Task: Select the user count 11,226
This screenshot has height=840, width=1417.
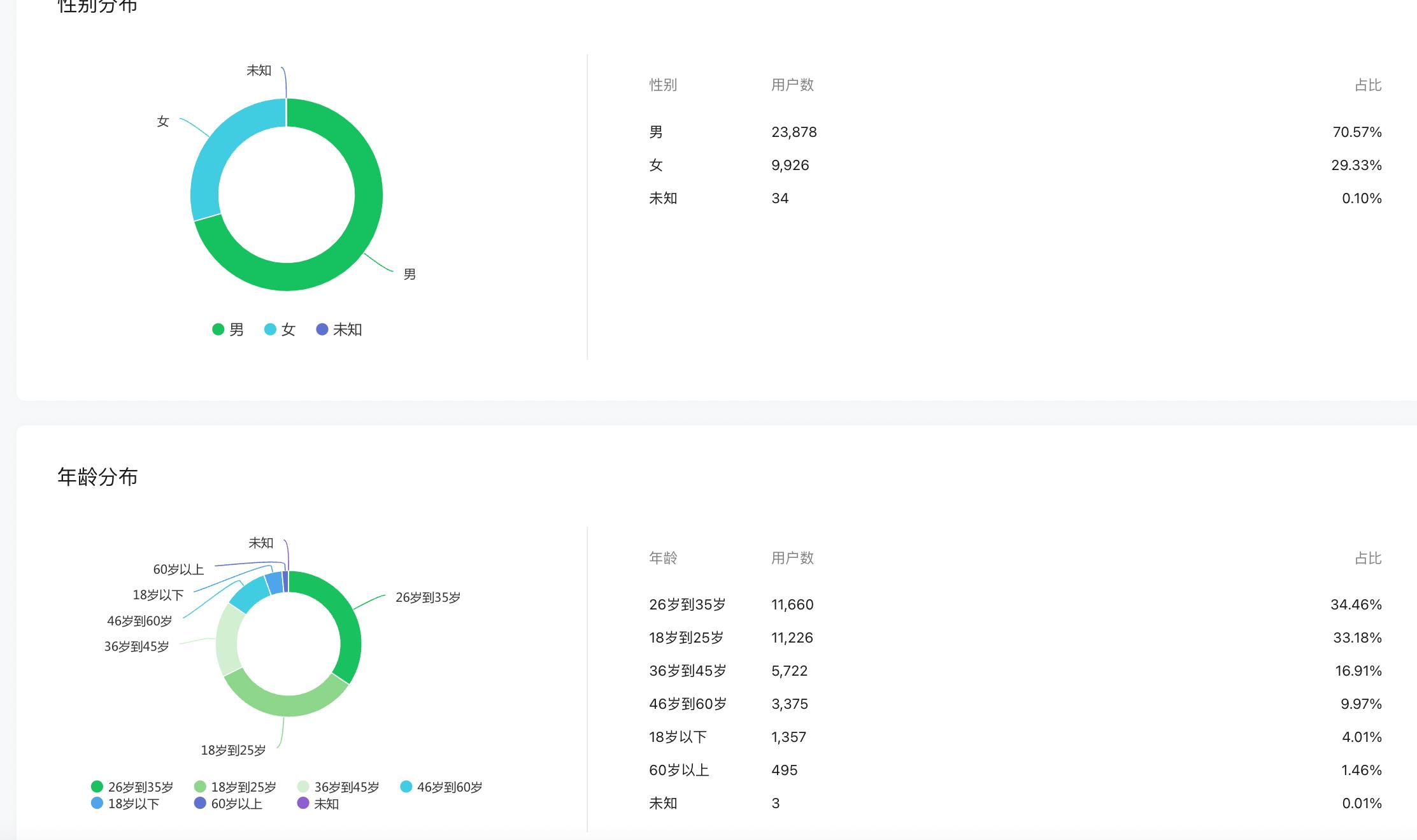Action: 792,637
